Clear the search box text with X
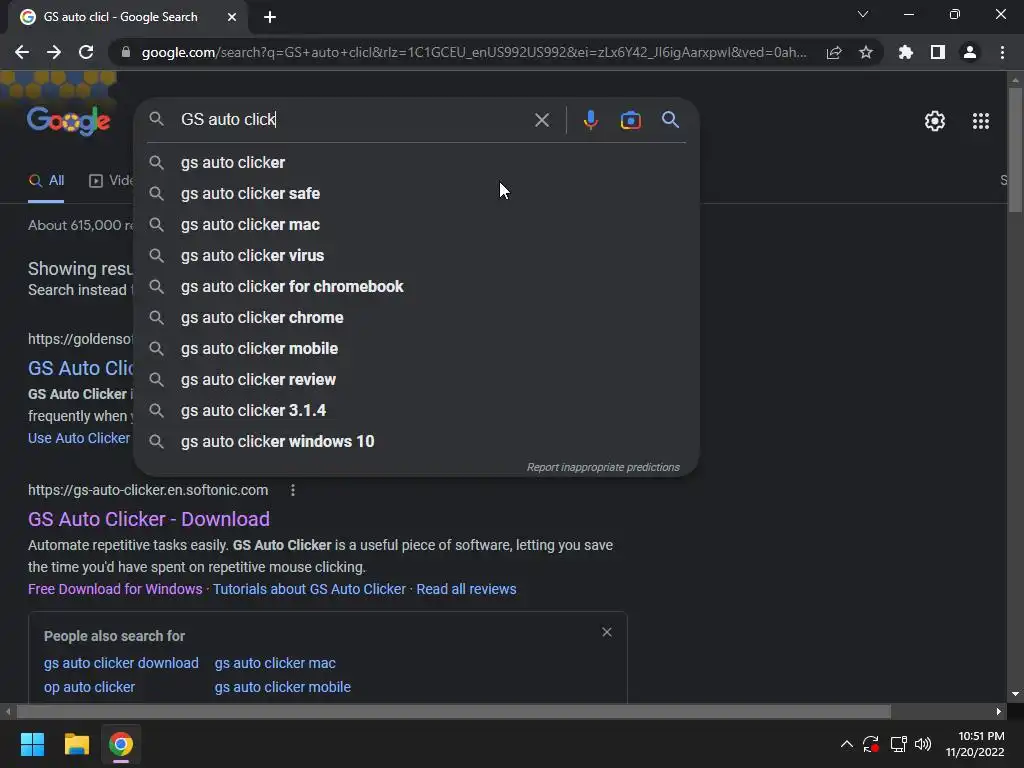Viewport: 1024px width, 768px height. click(x=541, y=120)
